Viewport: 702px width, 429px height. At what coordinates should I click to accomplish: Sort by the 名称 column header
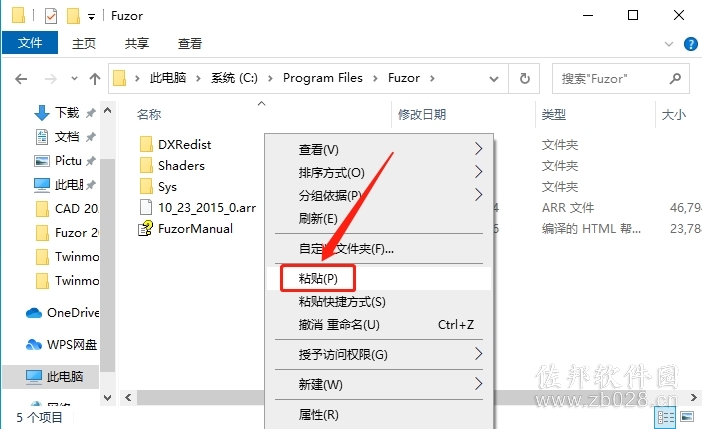pyautogui.click(x=149, y=115)
